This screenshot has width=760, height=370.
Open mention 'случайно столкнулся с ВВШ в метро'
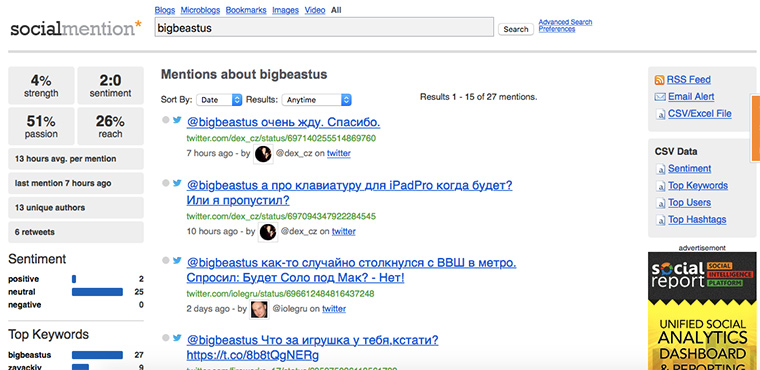pos(351,270)
